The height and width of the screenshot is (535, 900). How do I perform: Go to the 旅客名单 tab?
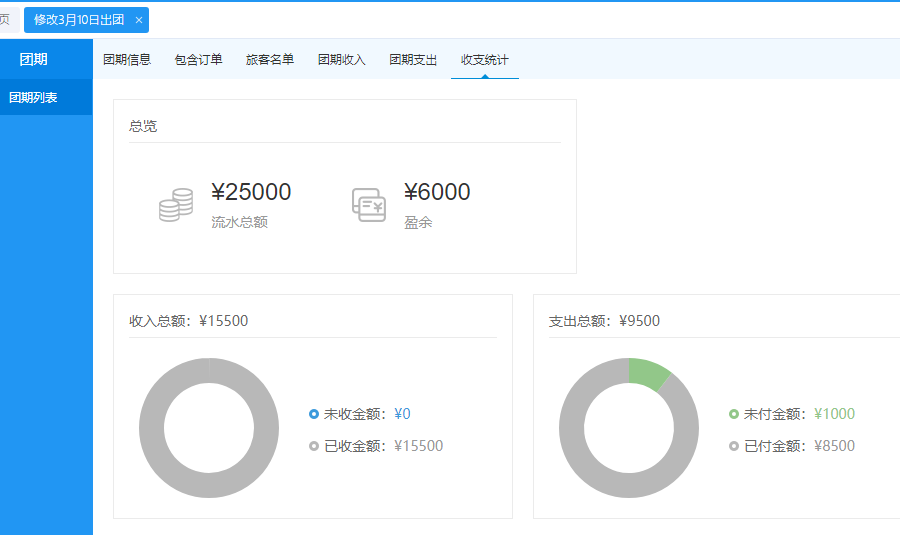pyautogui.click(x=270, y=60)
